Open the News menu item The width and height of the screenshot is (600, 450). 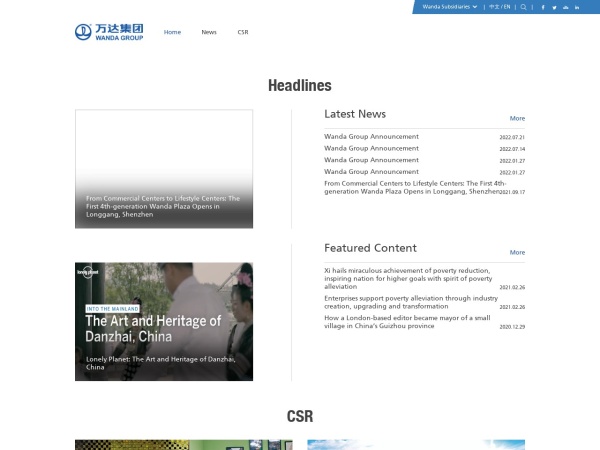[x=209, y=32]
